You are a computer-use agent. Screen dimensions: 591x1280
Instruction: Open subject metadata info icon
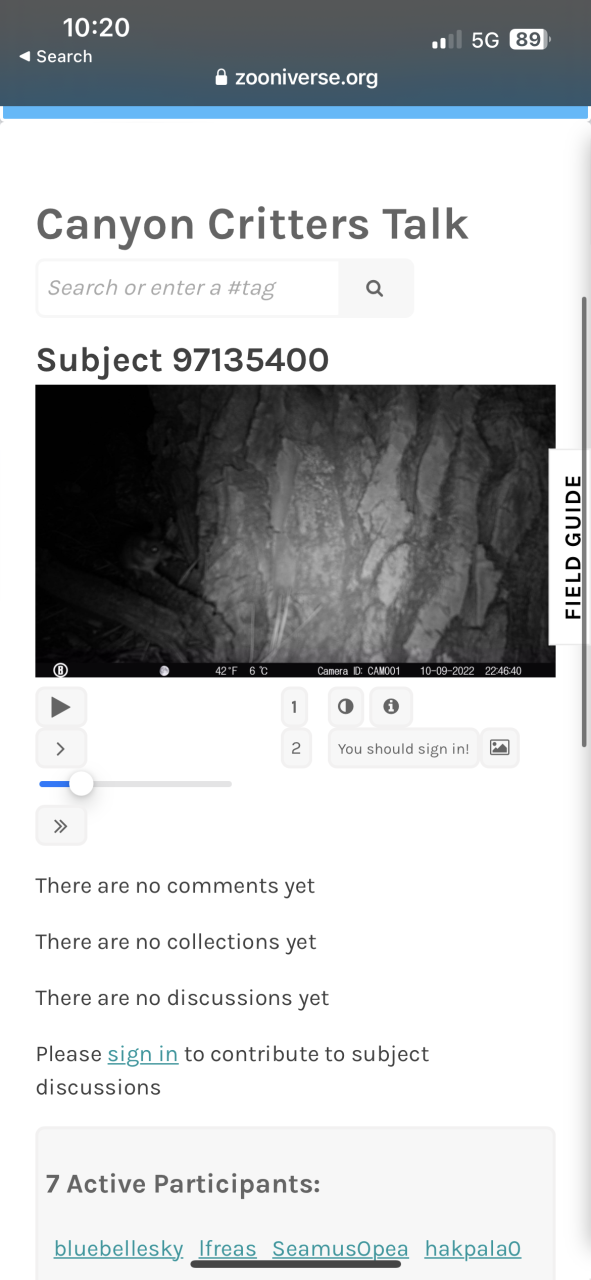click(x=391, y=707)
